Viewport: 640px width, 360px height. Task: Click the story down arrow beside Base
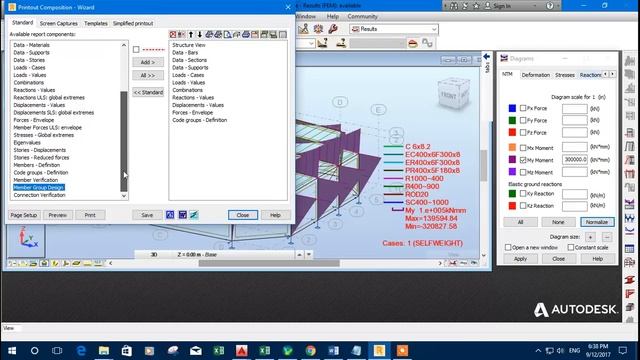(309, 254)
